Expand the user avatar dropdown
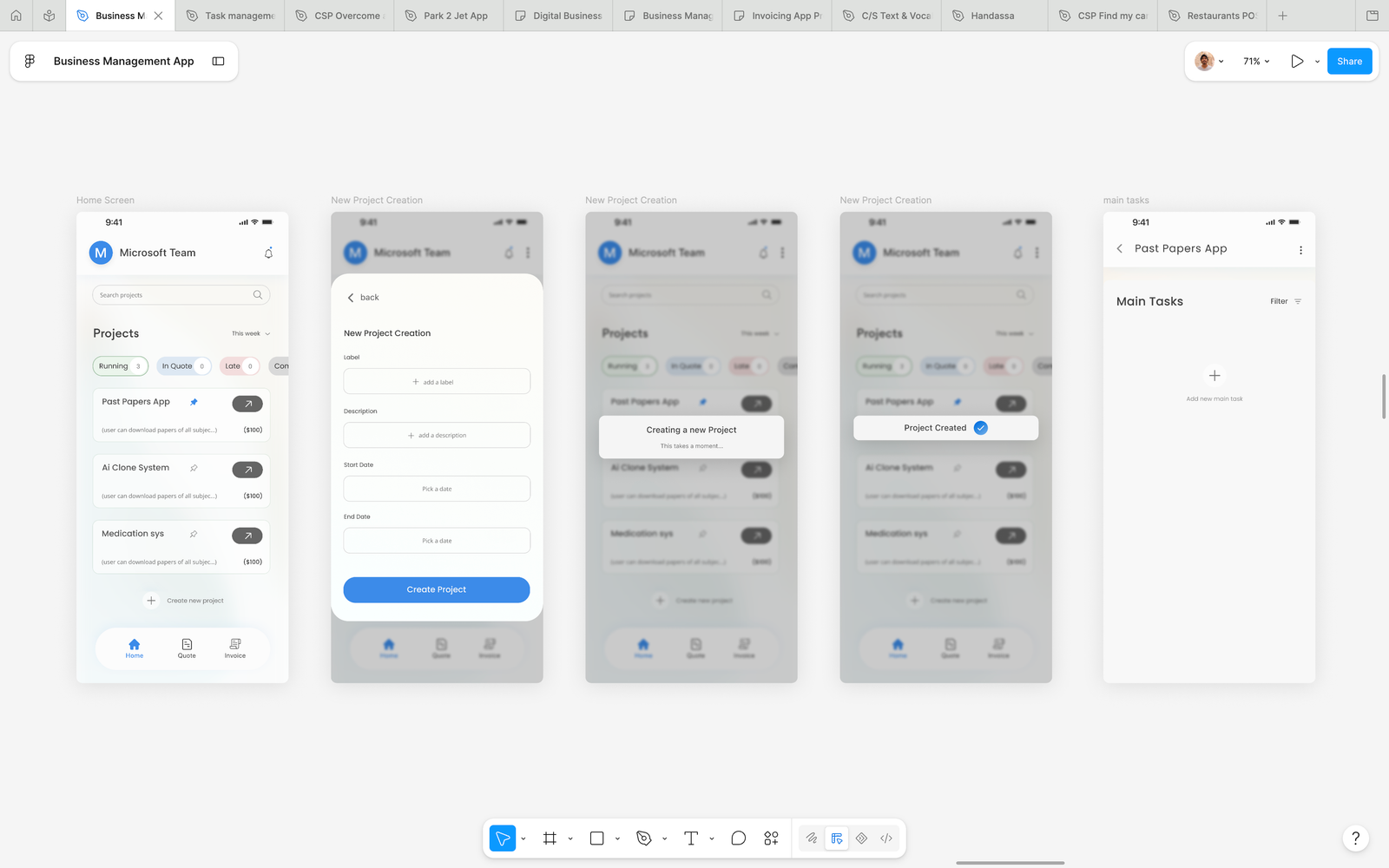This screenshot has width=1389, height=868. [1210, 62]
